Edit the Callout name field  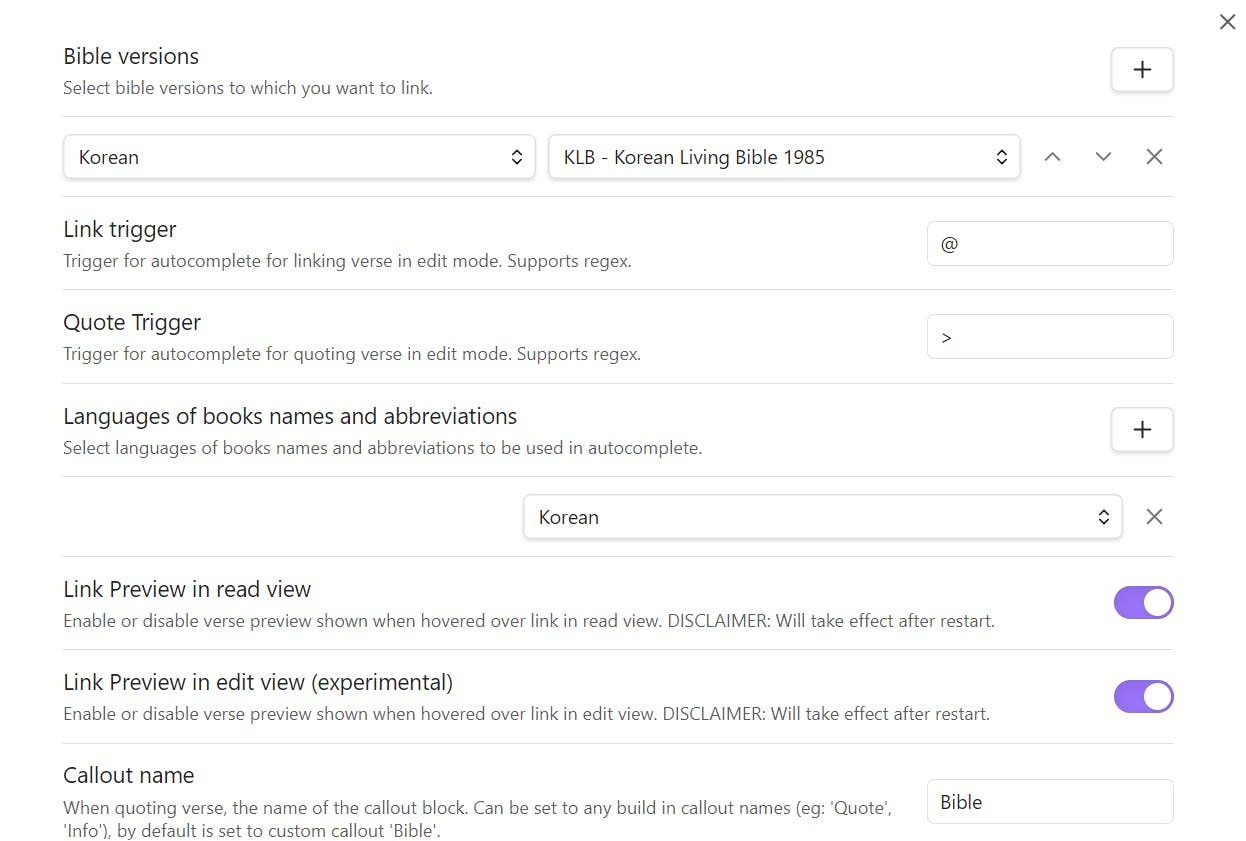click(1050, 802)
